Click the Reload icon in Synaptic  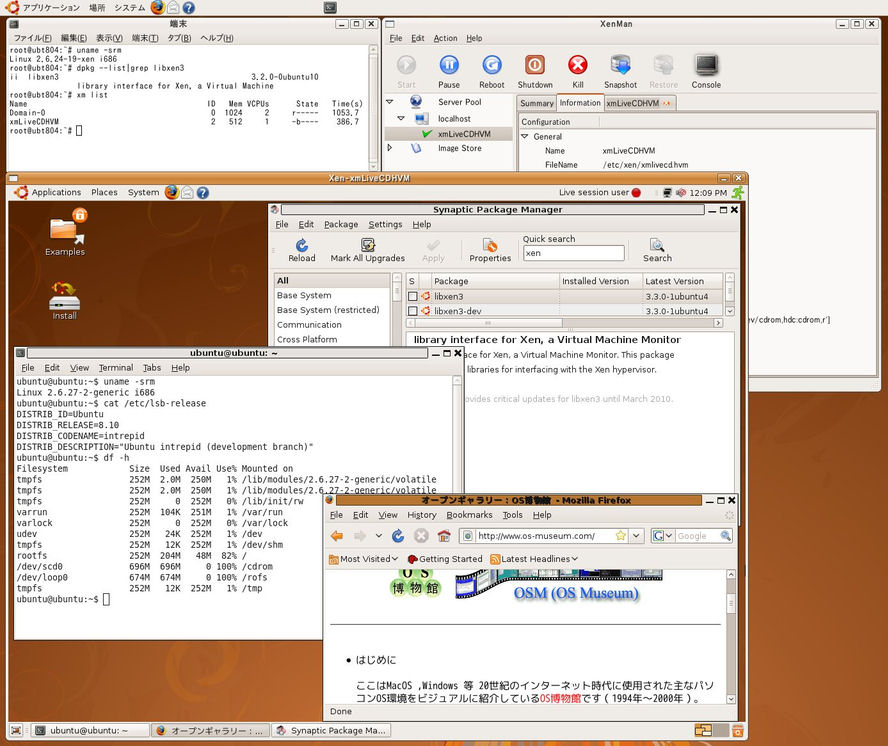[302, 245]
